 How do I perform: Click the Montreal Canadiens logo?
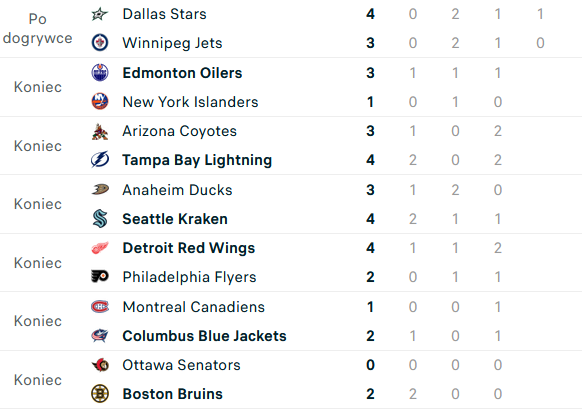[x=100, y=307]
